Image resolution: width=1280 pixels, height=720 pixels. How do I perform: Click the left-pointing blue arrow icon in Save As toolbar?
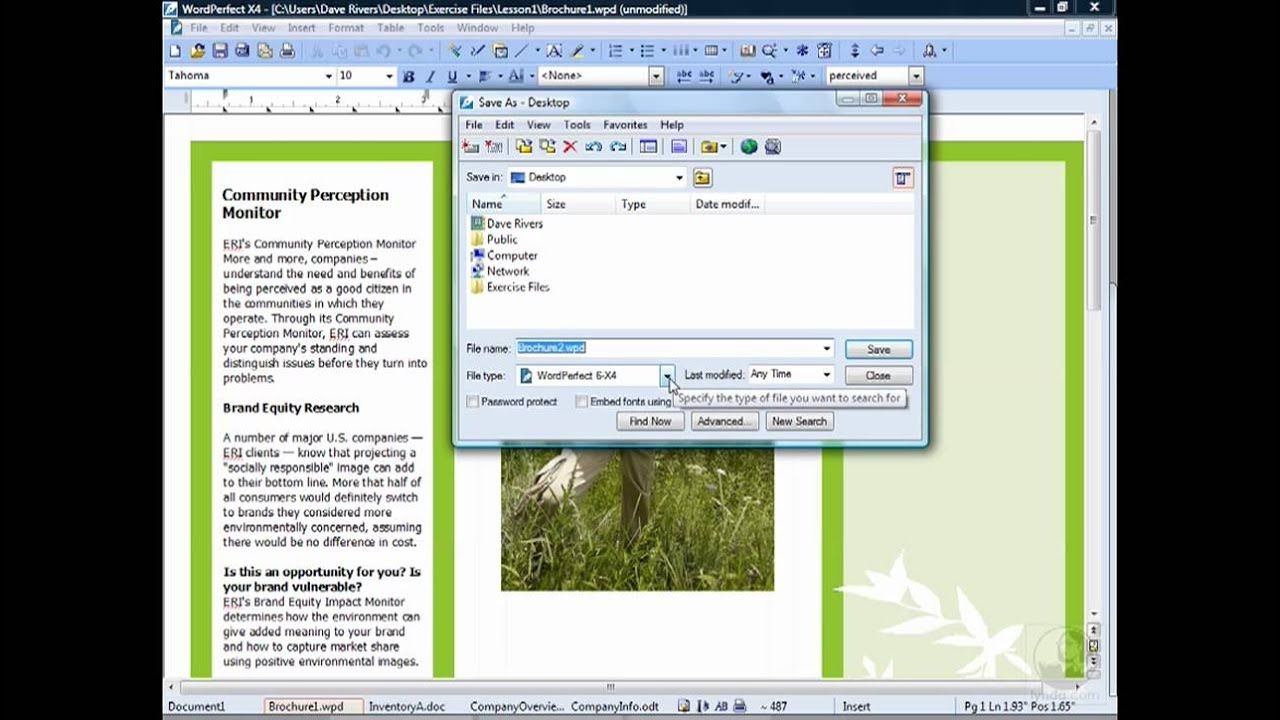(x=594, y=147)
